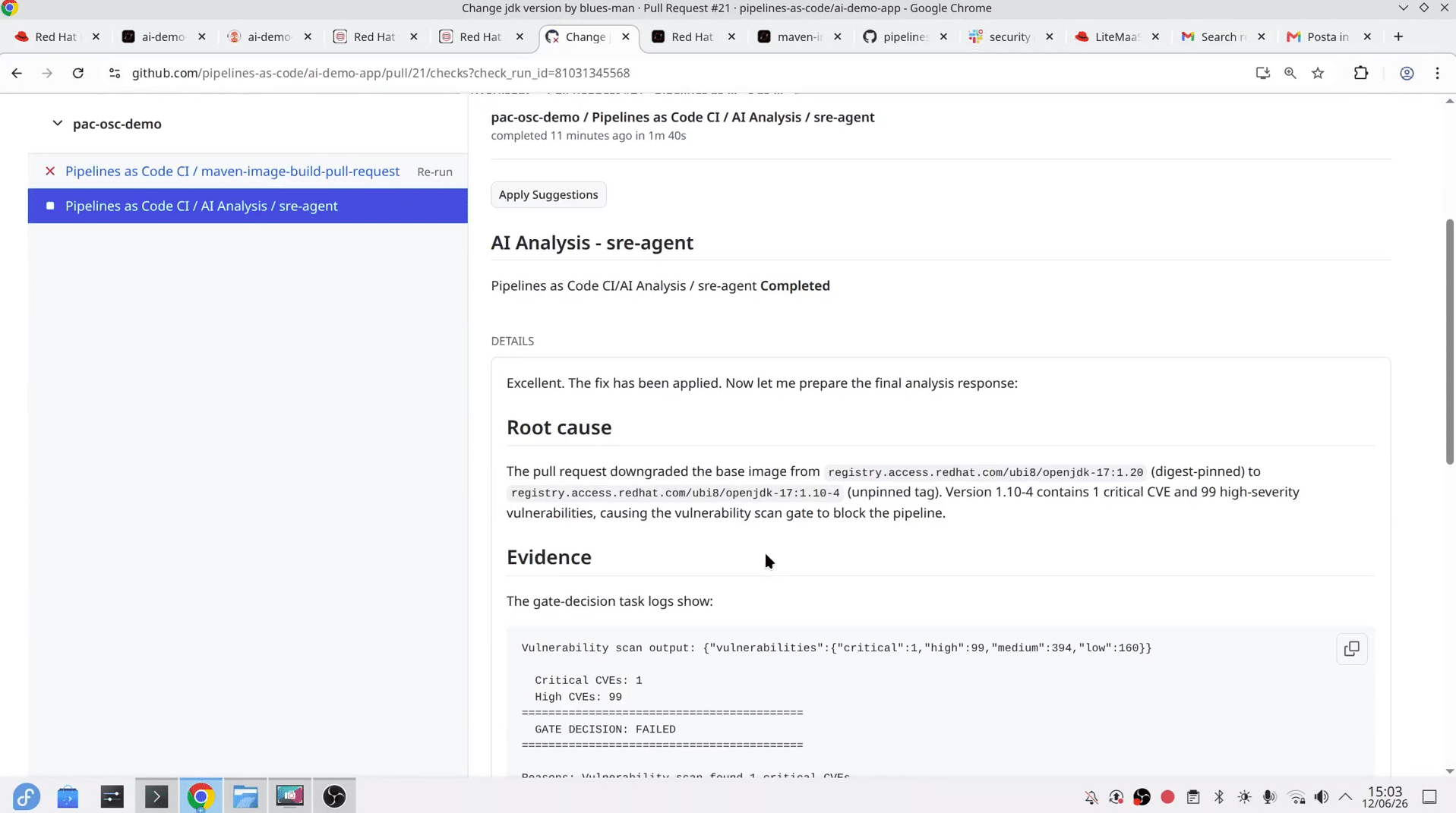Open the clipboard tray icon
Image resolution: width=1456 pixels, height=813 pixels.
[x=1193, y=797]
